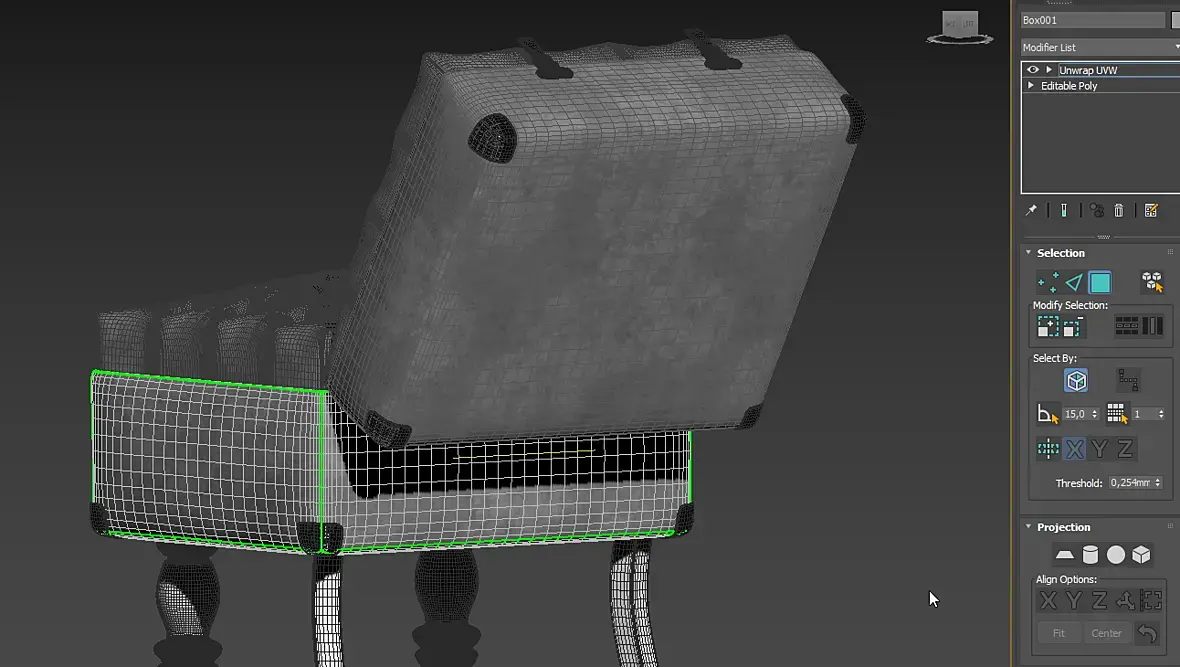Toggle Select by Material ID icon
The width and height of the screenshot is (1180, 667).
point(1116,414)
